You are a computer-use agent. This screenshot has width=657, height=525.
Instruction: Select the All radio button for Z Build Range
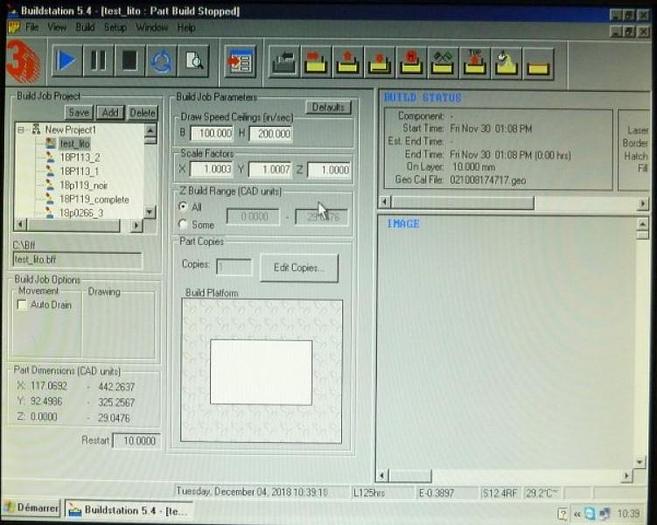[x=183, y=207]
